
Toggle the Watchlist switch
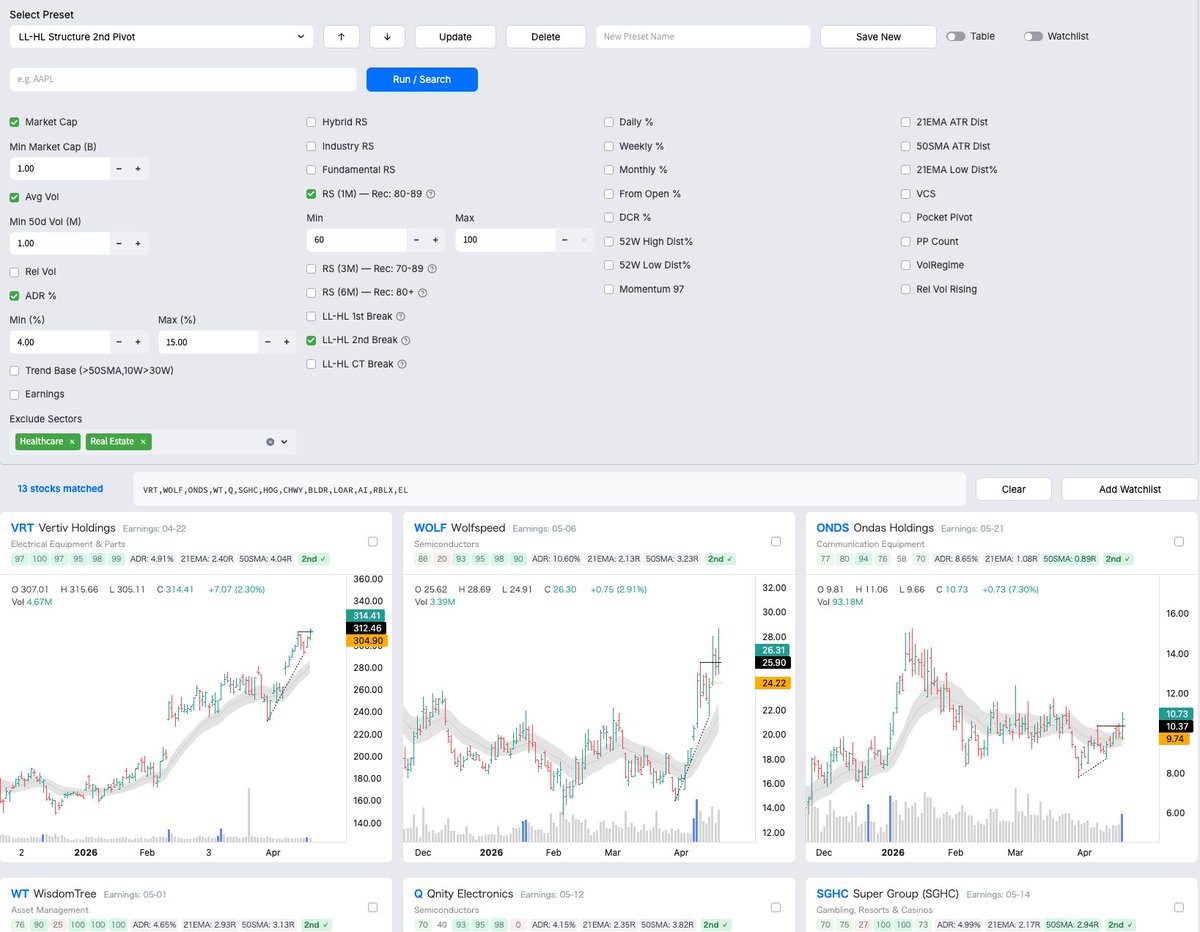click(x=1033, y=36)
